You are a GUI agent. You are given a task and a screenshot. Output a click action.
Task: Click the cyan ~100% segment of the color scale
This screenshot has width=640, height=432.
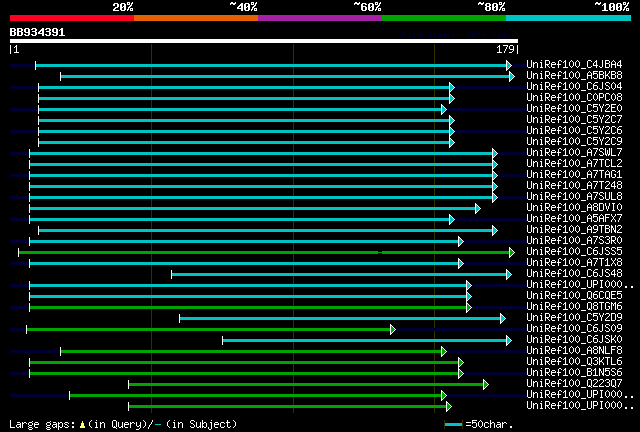pyautogui.click(x=569, y=18)
